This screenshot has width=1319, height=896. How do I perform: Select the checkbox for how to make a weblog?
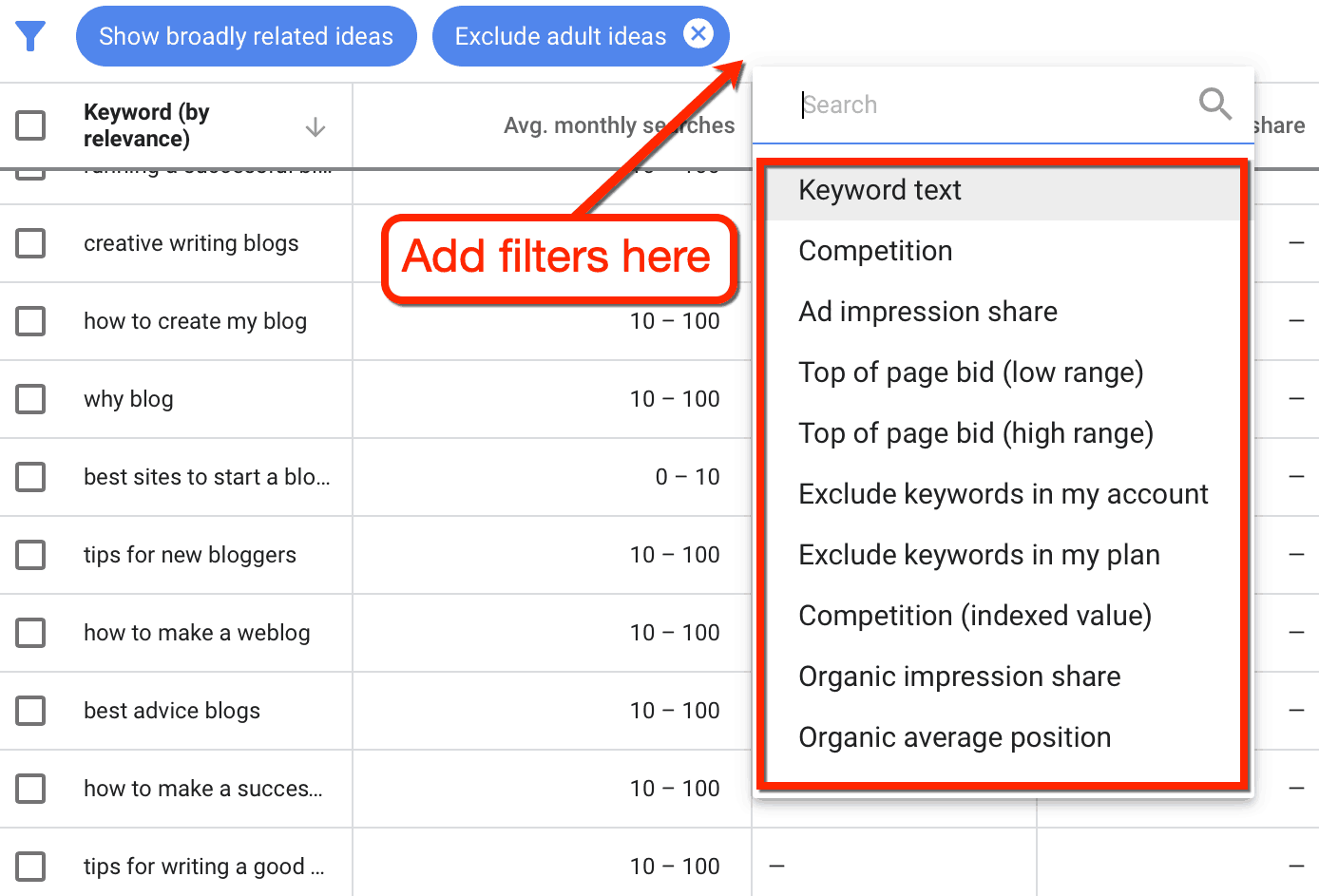tap(31, 633)
